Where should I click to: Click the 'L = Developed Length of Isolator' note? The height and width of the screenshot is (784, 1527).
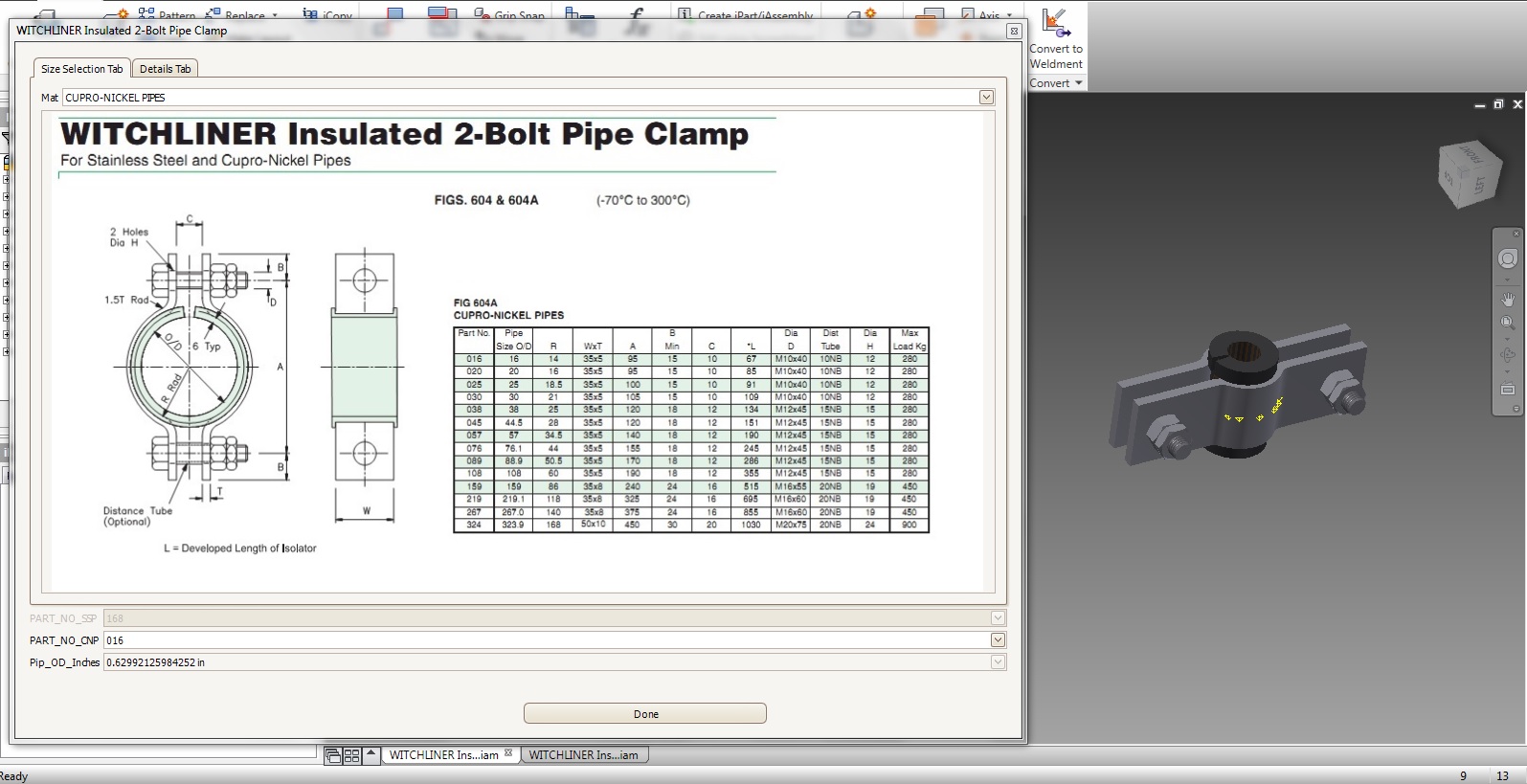click(x=239, y=549)
